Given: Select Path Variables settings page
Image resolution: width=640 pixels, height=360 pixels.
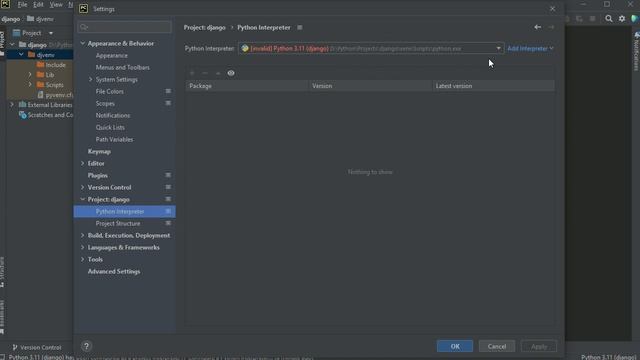Looking at the screenshot, I should point(114,139).
